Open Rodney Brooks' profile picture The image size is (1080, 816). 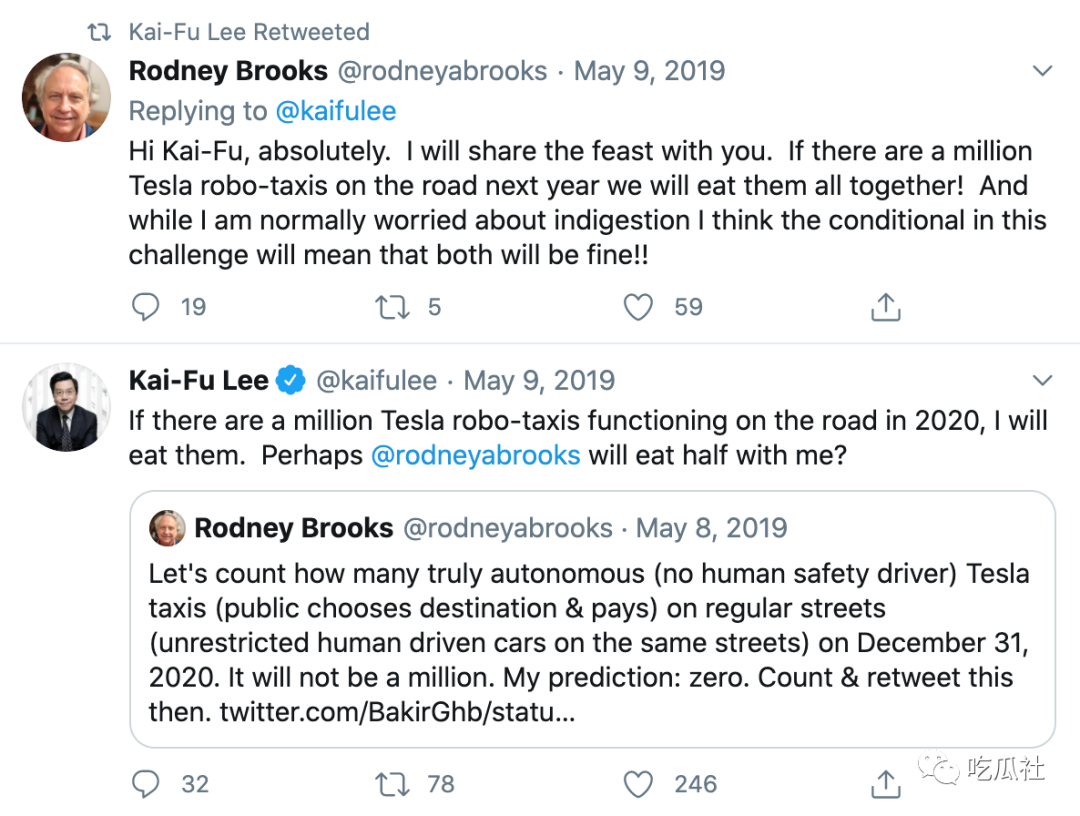click(66, 97)
